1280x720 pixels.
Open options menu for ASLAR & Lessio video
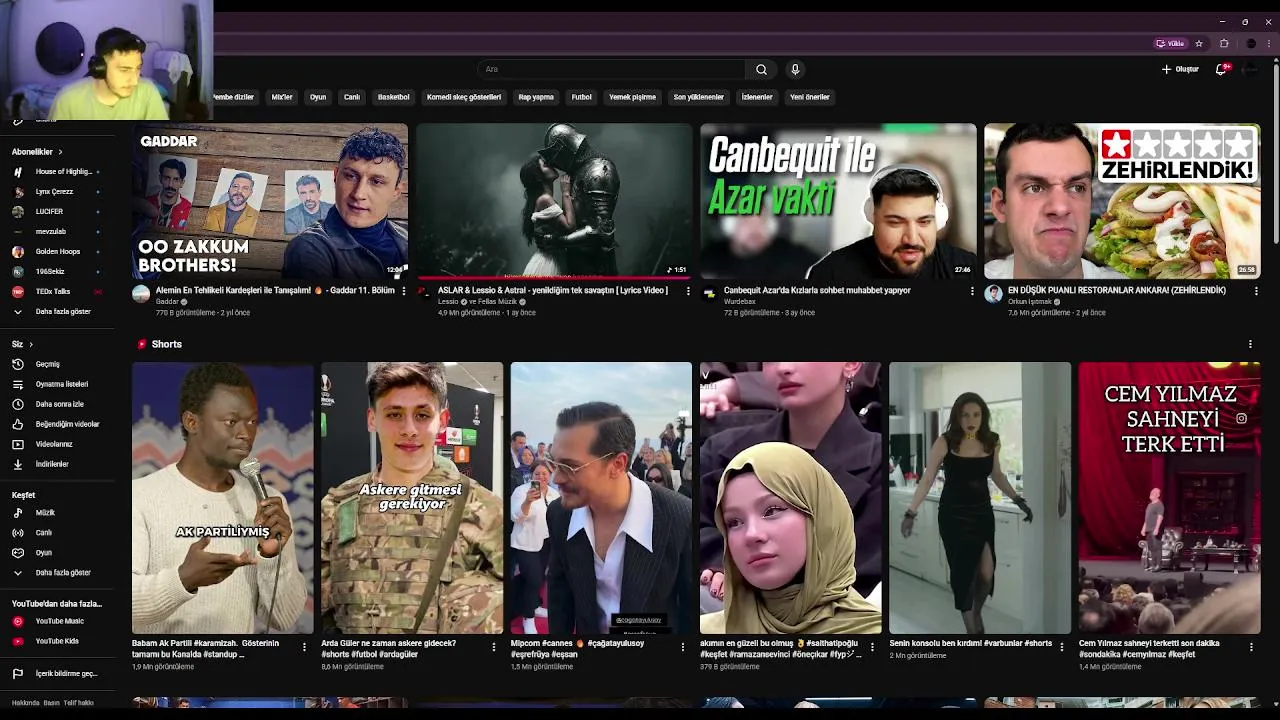(688, 291)
